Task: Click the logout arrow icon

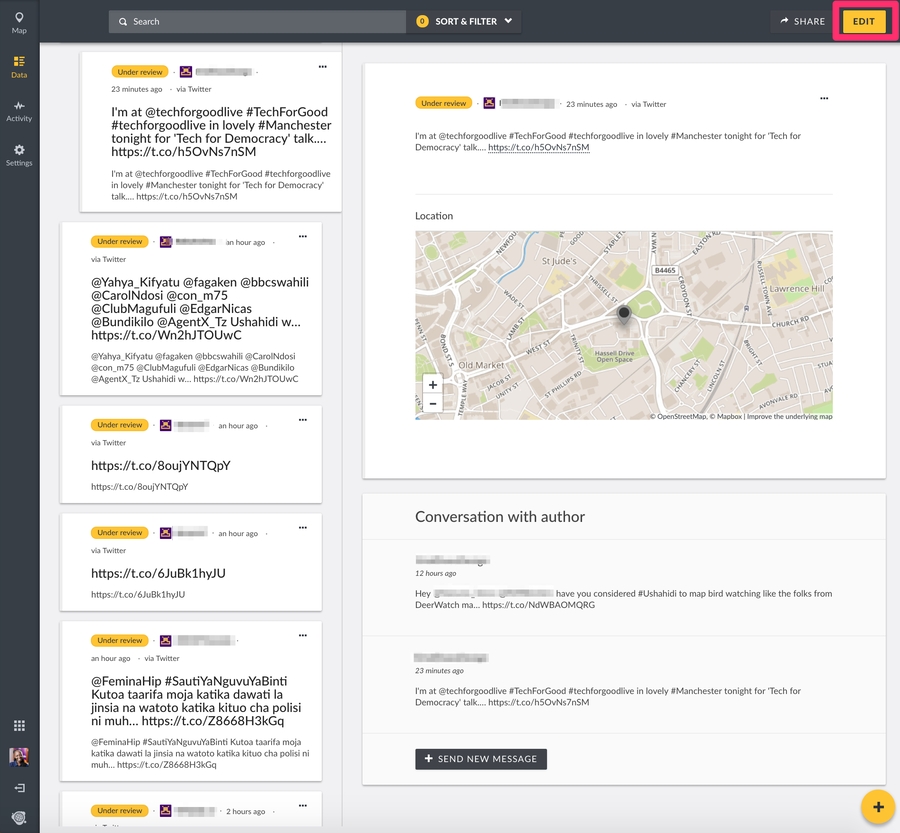Action: (x=19, y=788)
